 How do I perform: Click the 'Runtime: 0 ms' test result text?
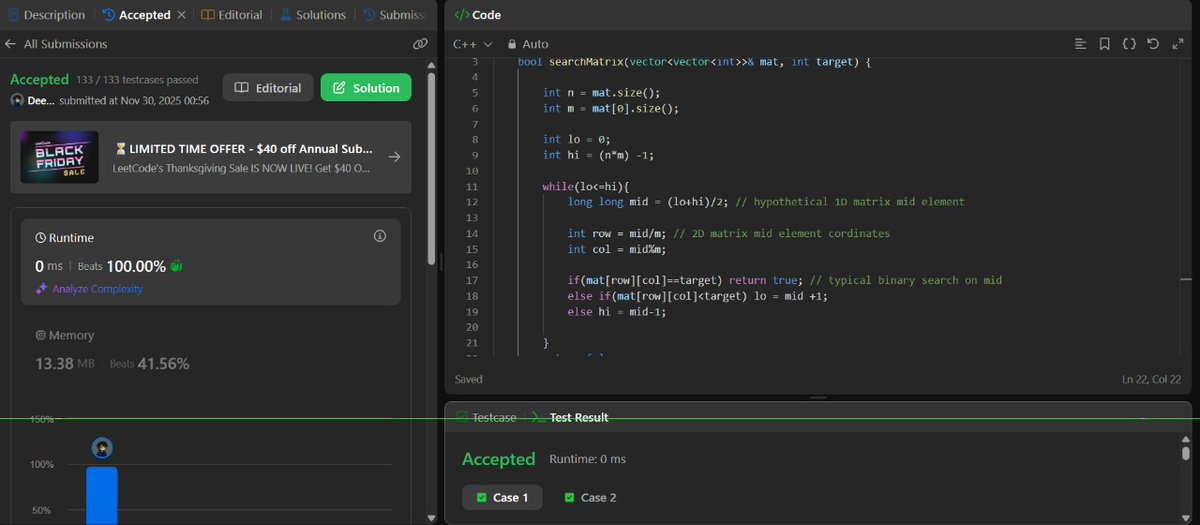coord(588,459)
